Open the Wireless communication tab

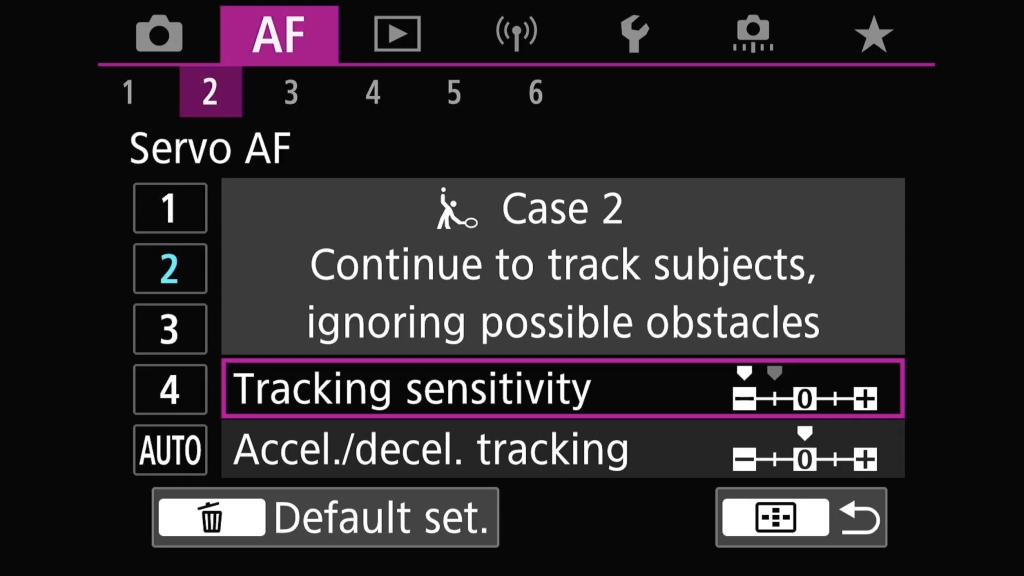(x=516, y=34)
